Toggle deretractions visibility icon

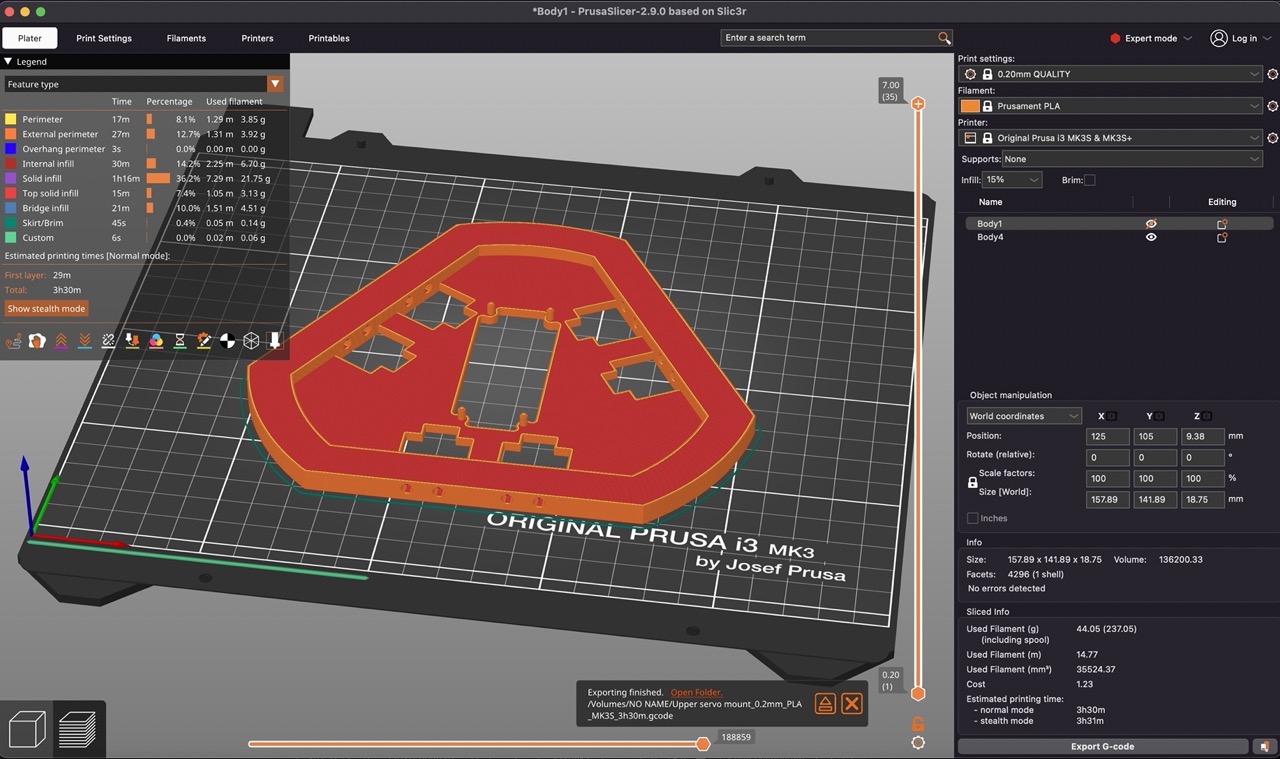click(85, 341)
